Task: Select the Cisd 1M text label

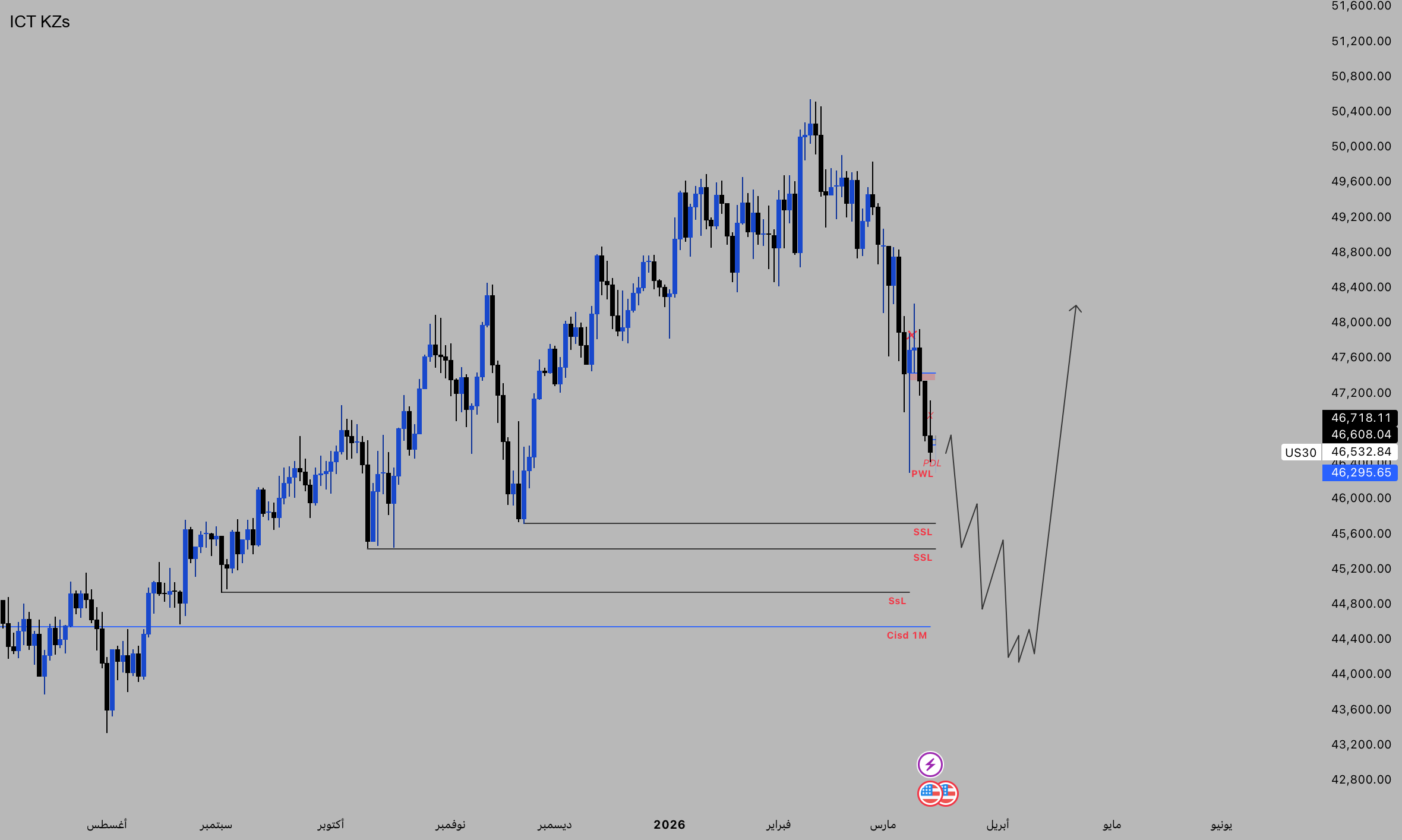Action: pos(907,636)
